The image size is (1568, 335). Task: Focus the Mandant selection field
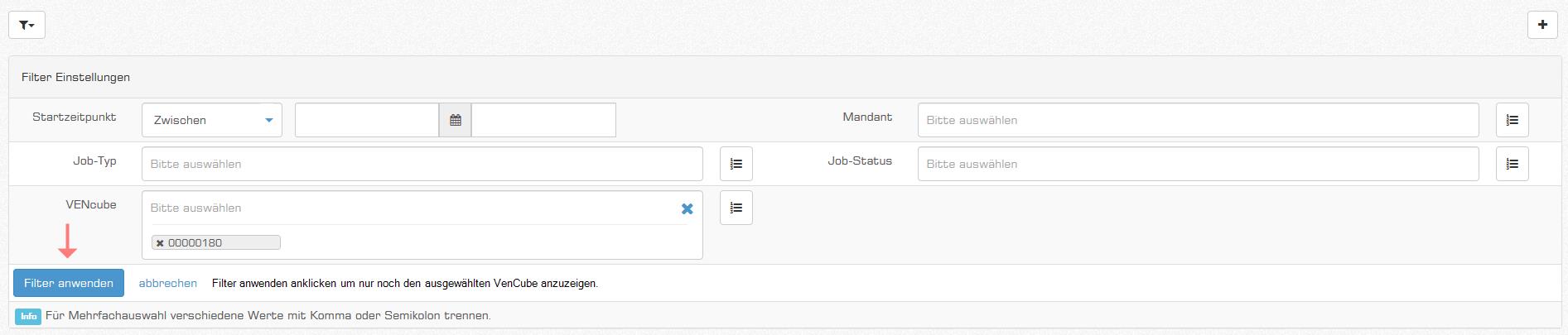1197,120
